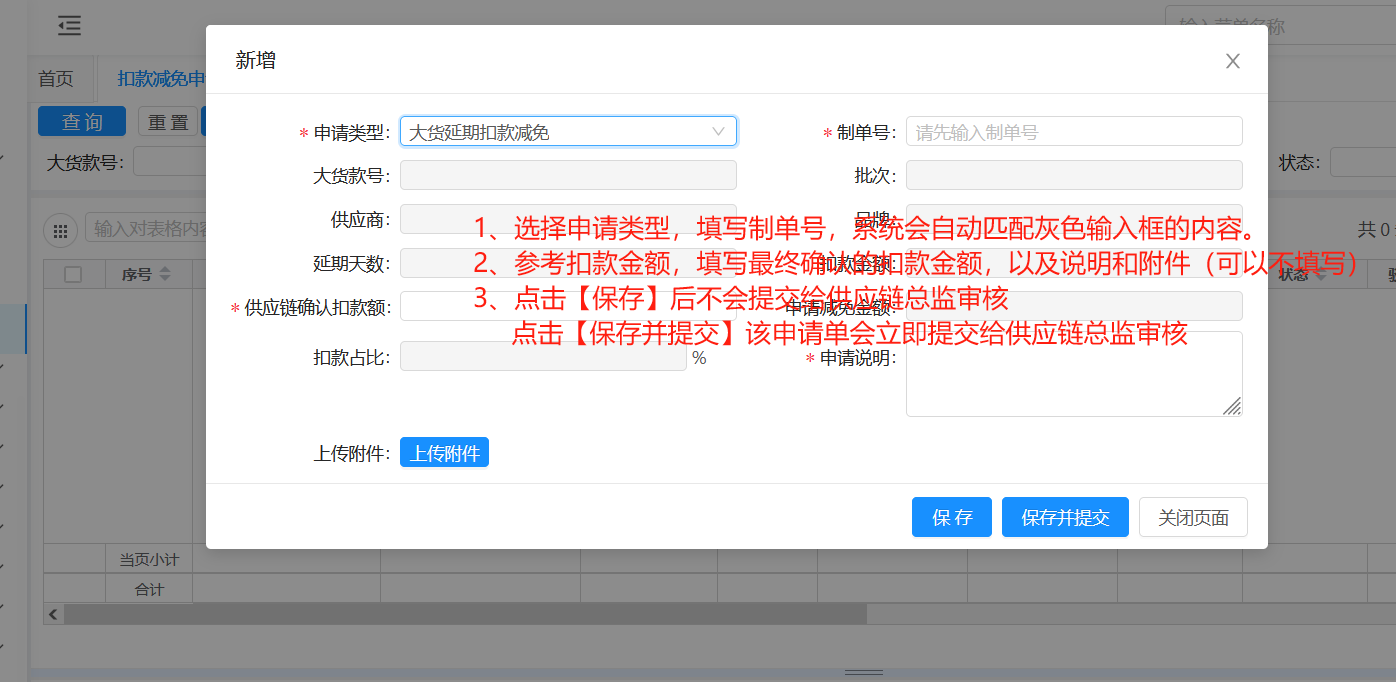Click the 制单号 input field
This screenshot has height=682, width=1396.
pos(1073,132)
